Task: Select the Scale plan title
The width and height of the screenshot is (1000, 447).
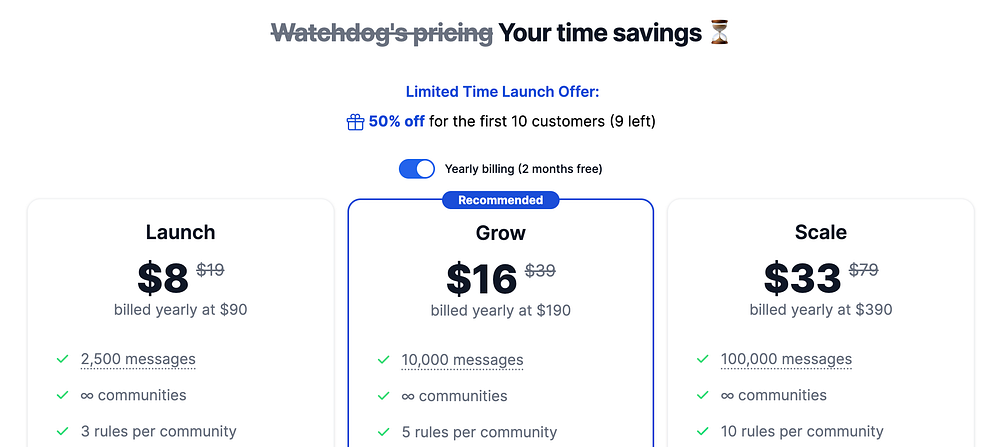Action: tap(820, 232)
